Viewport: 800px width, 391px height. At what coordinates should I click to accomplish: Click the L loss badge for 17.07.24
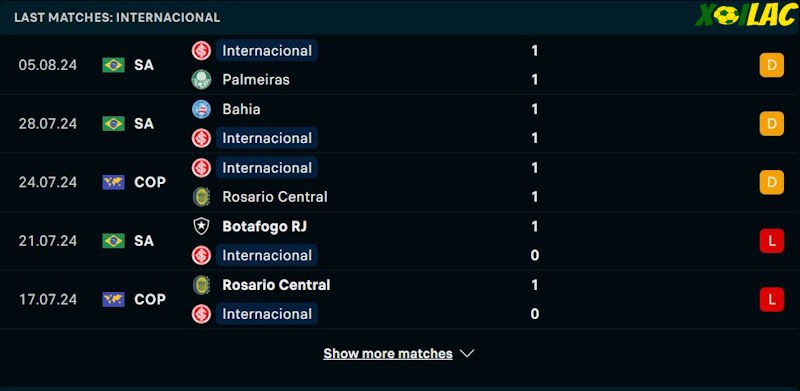771,299
